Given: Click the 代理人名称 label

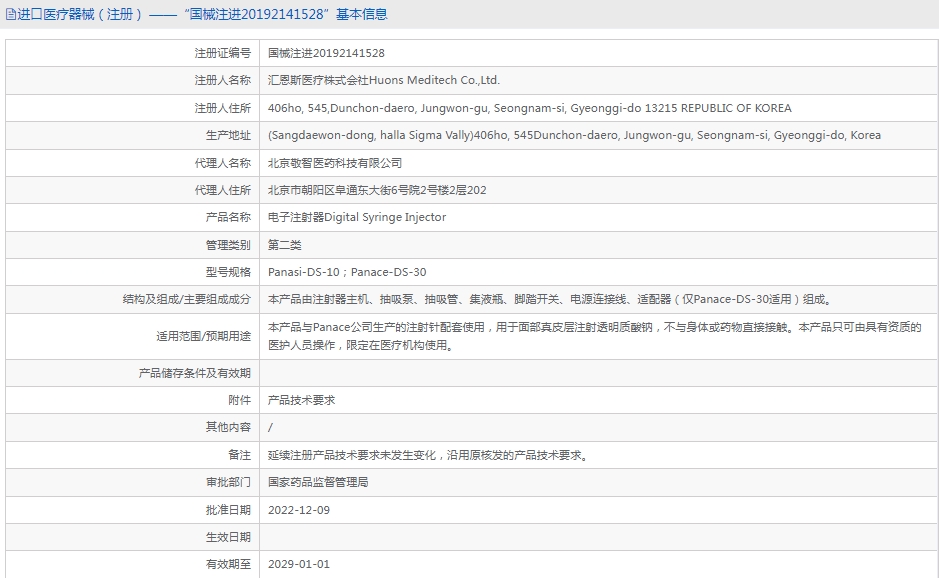Looking at the screenshot, I should [x=223, y=163].
